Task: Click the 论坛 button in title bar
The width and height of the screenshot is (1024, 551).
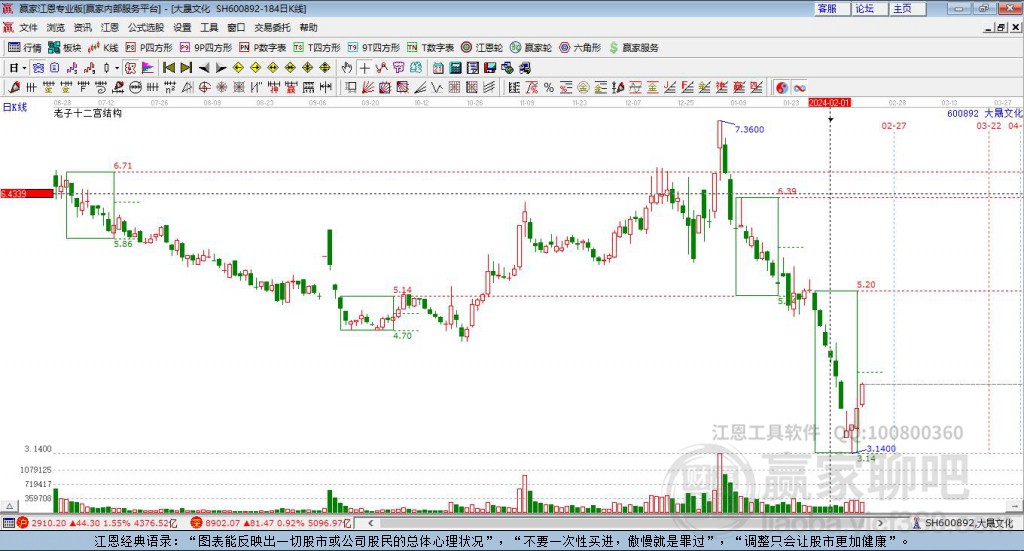Action: coord(870,8)
